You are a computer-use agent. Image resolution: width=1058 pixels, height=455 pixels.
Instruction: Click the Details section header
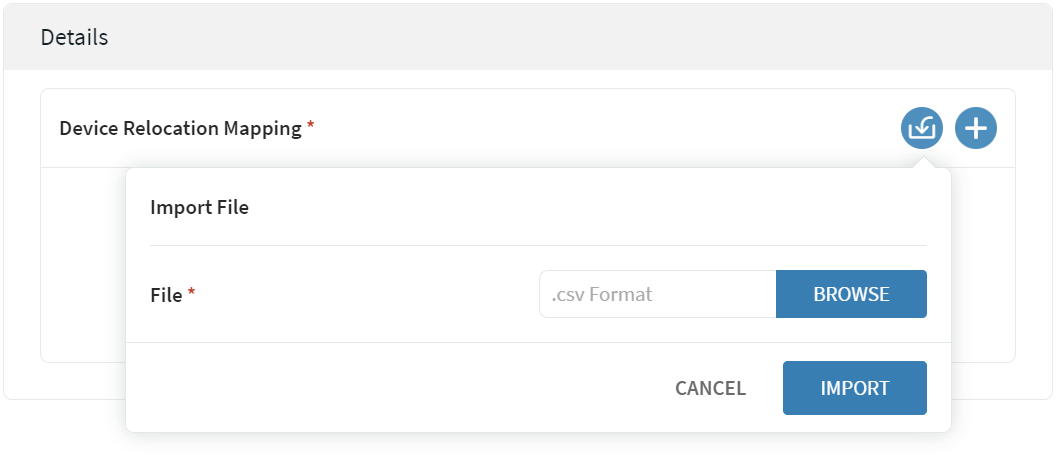pos(74,38)
